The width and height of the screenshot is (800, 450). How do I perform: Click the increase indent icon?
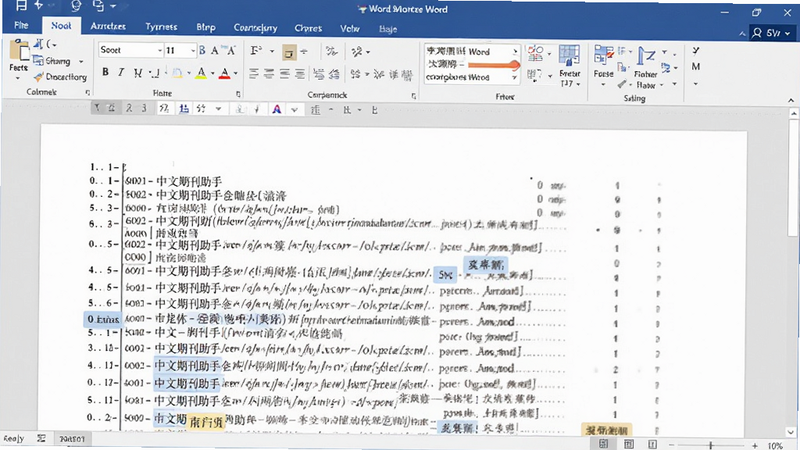(x=334, y=74)
